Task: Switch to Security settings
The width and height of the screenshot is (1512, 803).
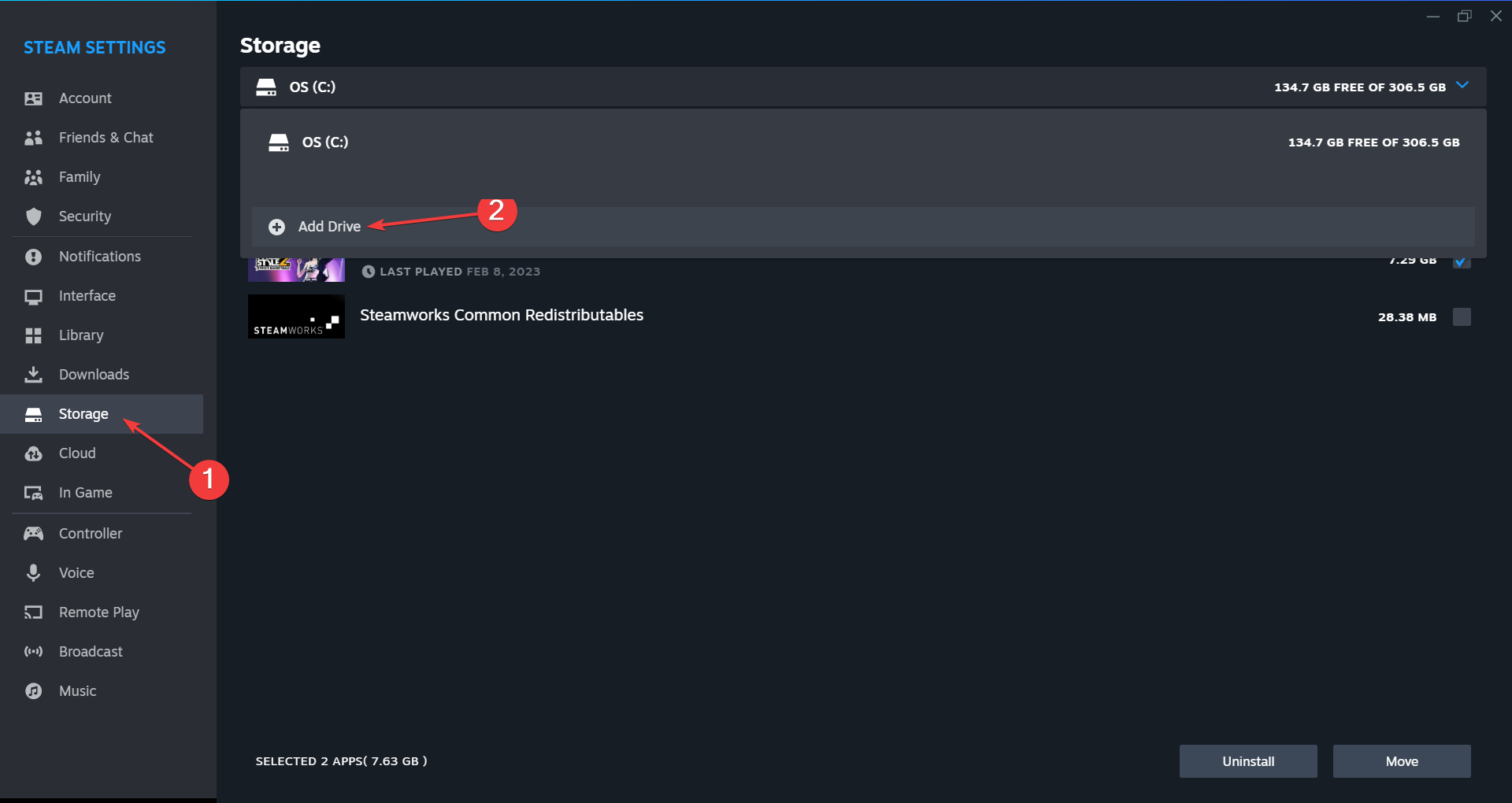Action: (102, 216)
